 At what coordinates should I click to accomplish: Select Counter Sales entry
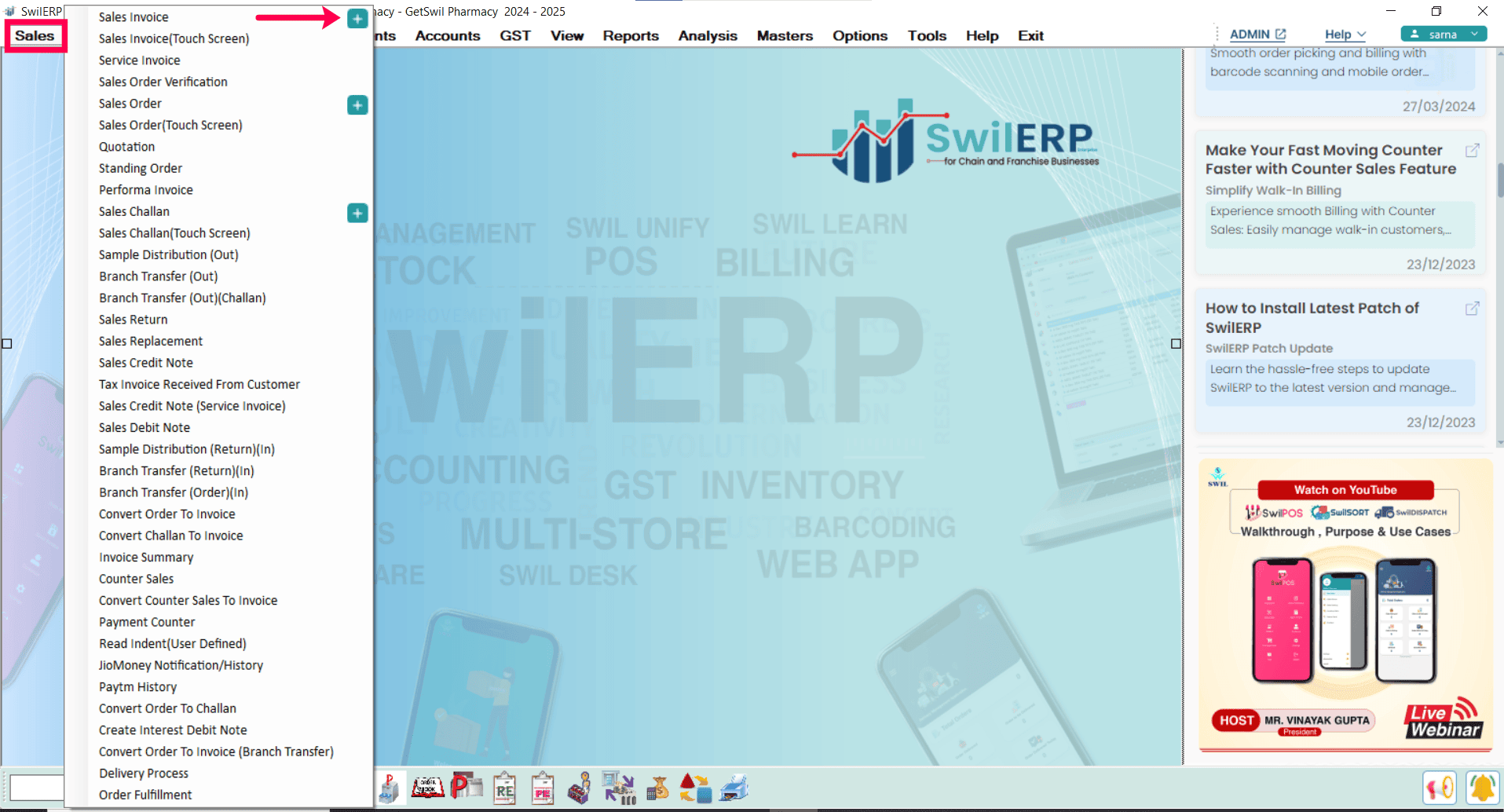[x=136, y=579]
